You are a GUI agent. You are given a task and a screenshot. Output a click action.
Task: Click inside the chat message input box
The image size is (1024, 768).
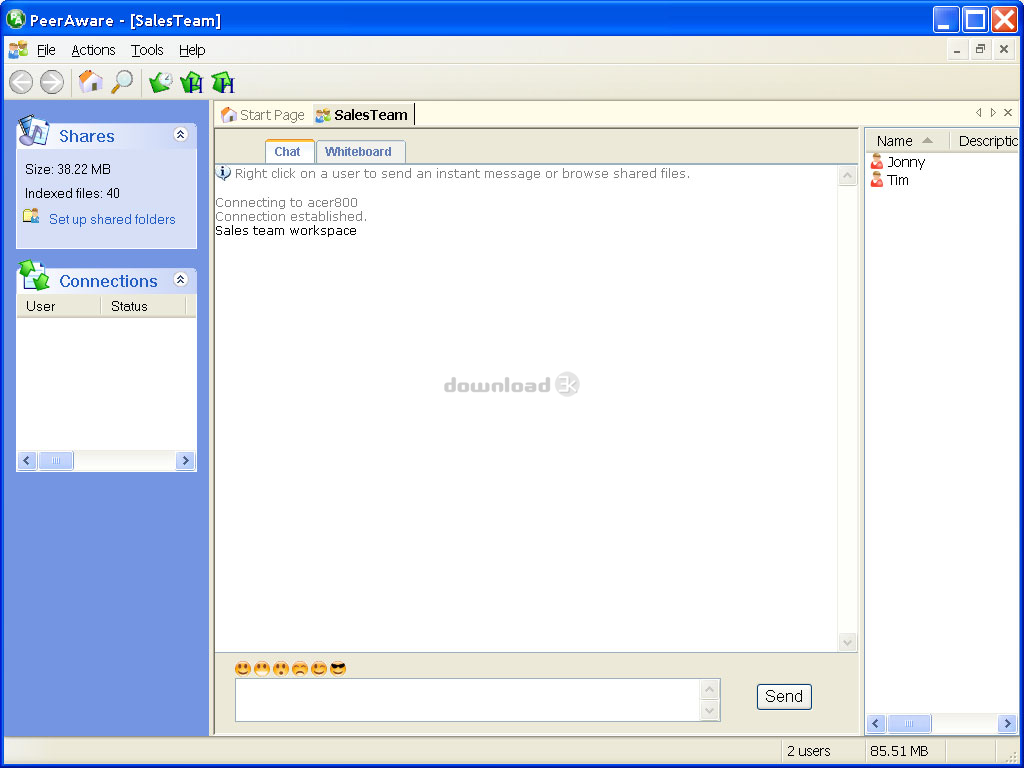point(467,699)
